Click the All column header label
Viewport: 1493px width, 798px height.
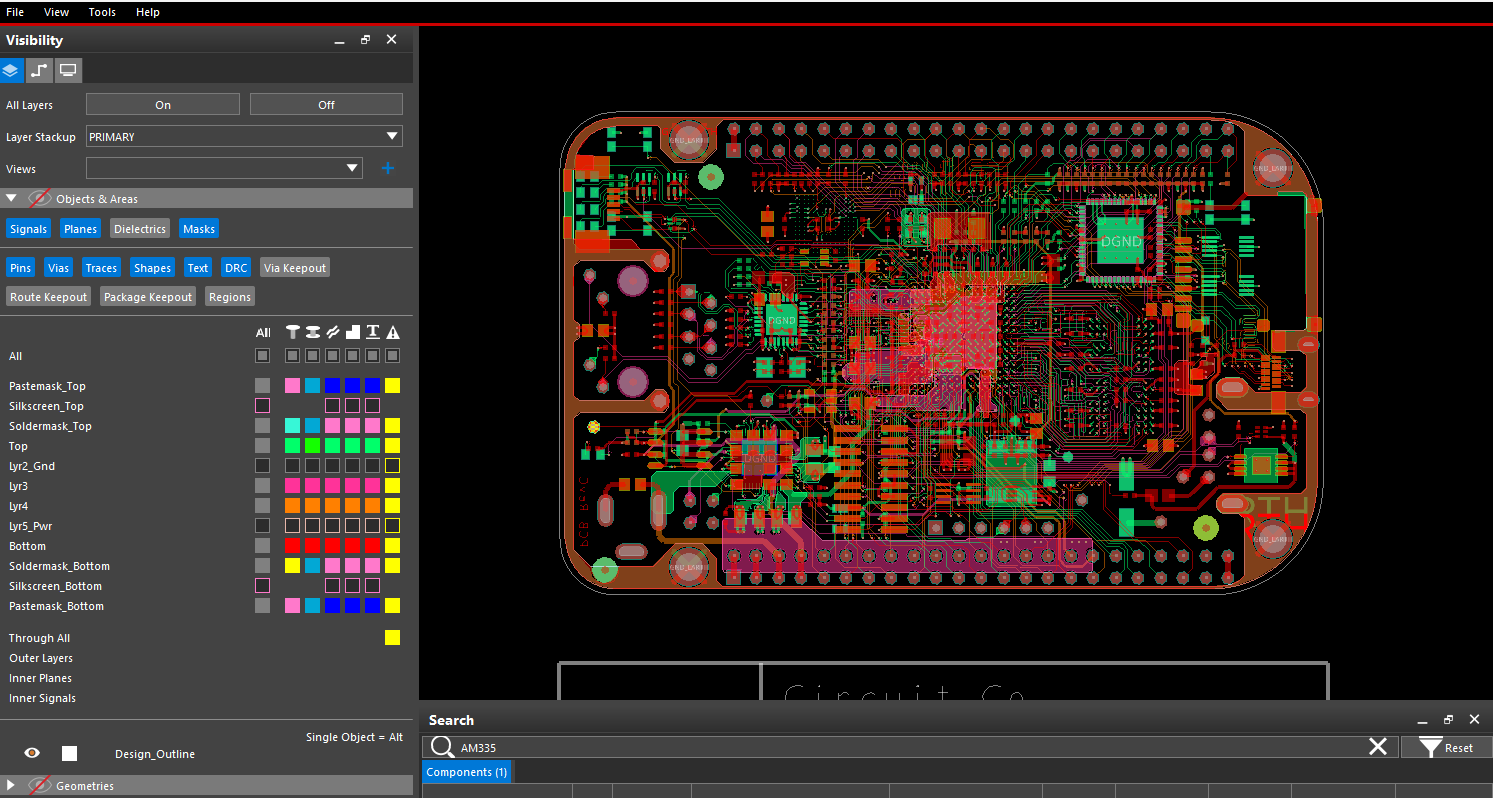(x=262, y=333)
